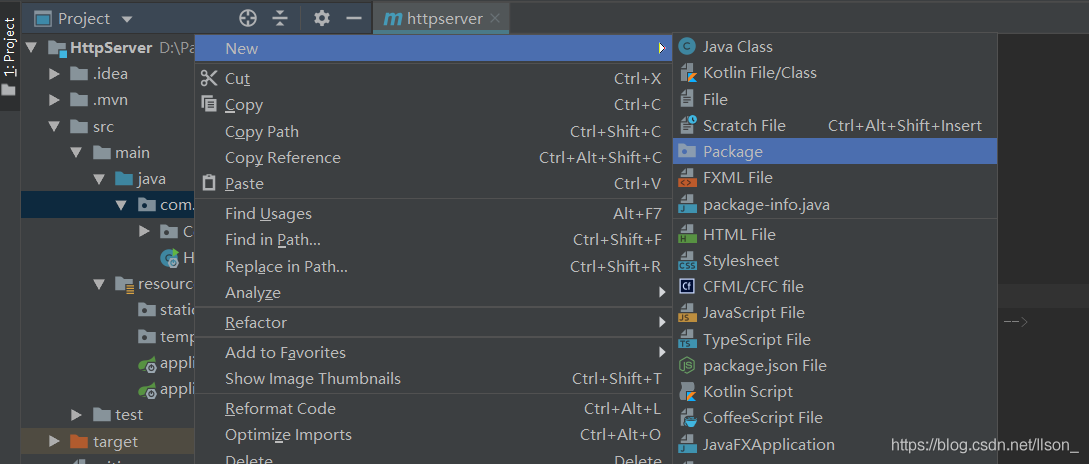Expand the .idea folder
This screenshot has width=1089, height=464.
pos(54,74)
